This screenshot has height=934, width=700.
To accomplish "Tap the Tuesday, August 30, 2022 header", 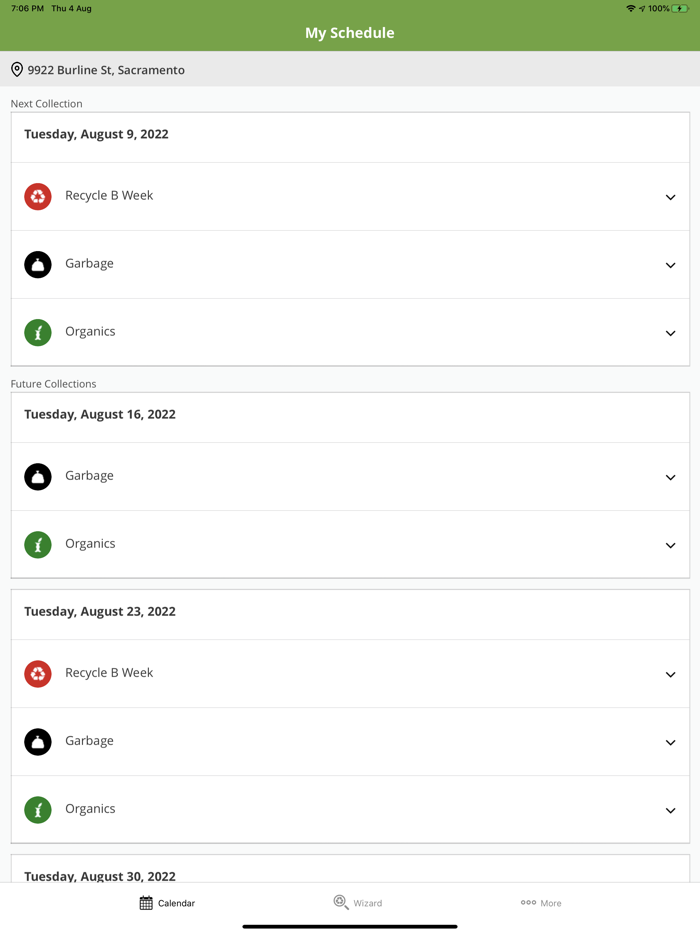I will pyautogui.click(x=100, y=875).
